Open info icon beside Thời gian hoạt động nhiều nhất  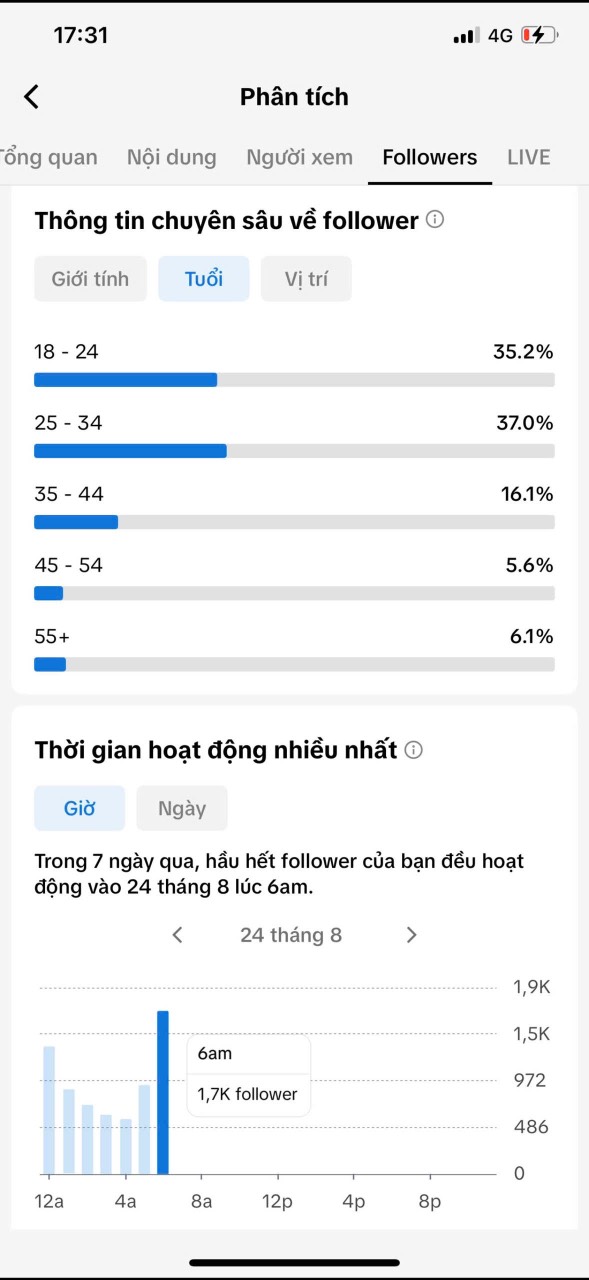[x=414, y=749]
